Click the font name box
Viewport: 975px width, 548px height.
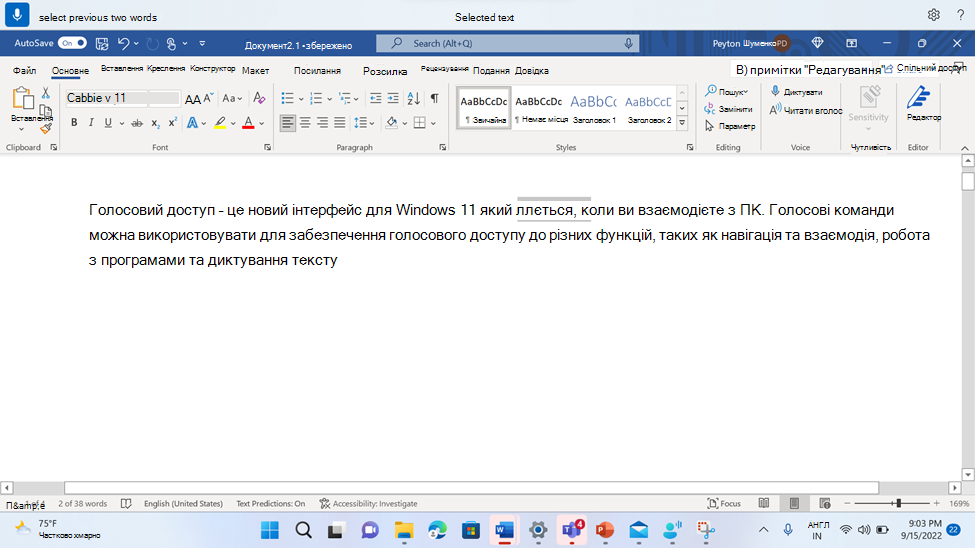click(107, 98)
